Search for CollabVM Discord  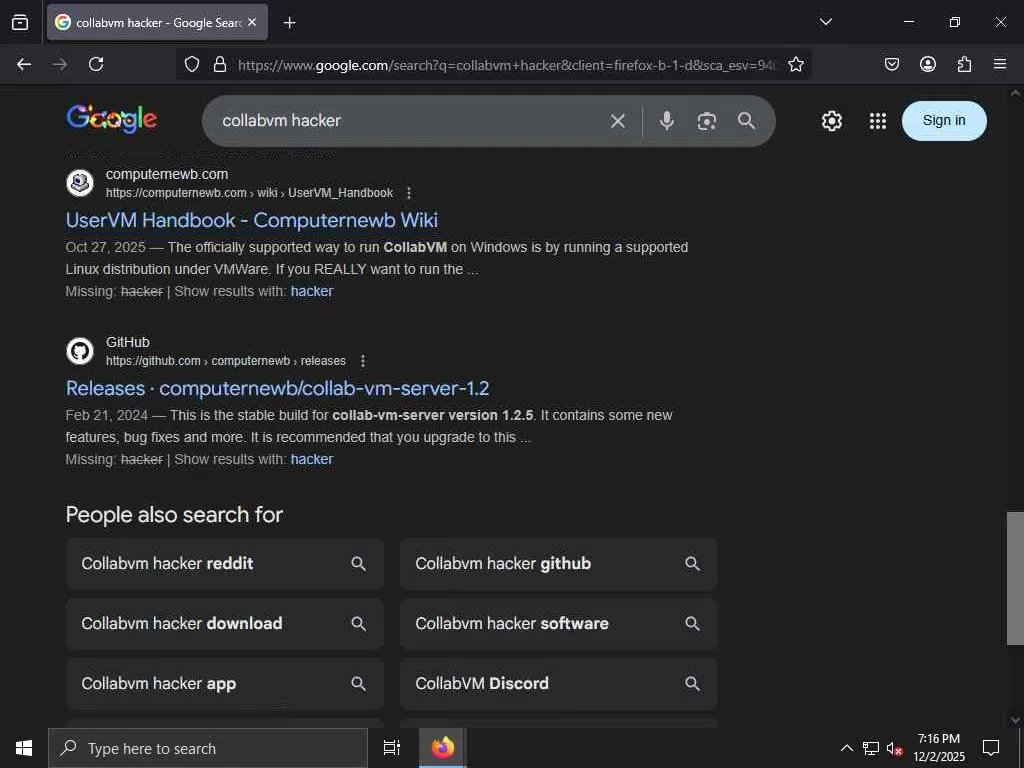[x=559, y=684]
